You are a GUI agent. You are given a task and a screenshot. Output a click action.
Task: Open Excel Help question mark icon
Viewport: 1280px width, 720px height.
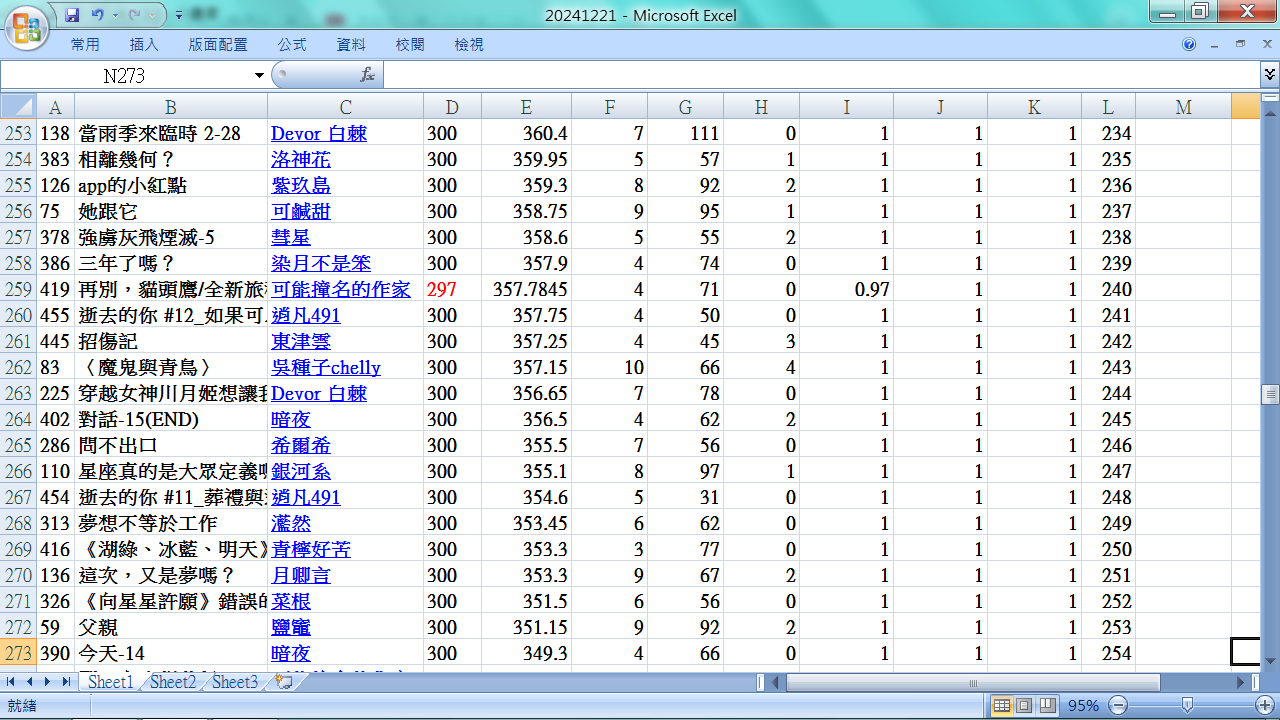point(1189,45)
